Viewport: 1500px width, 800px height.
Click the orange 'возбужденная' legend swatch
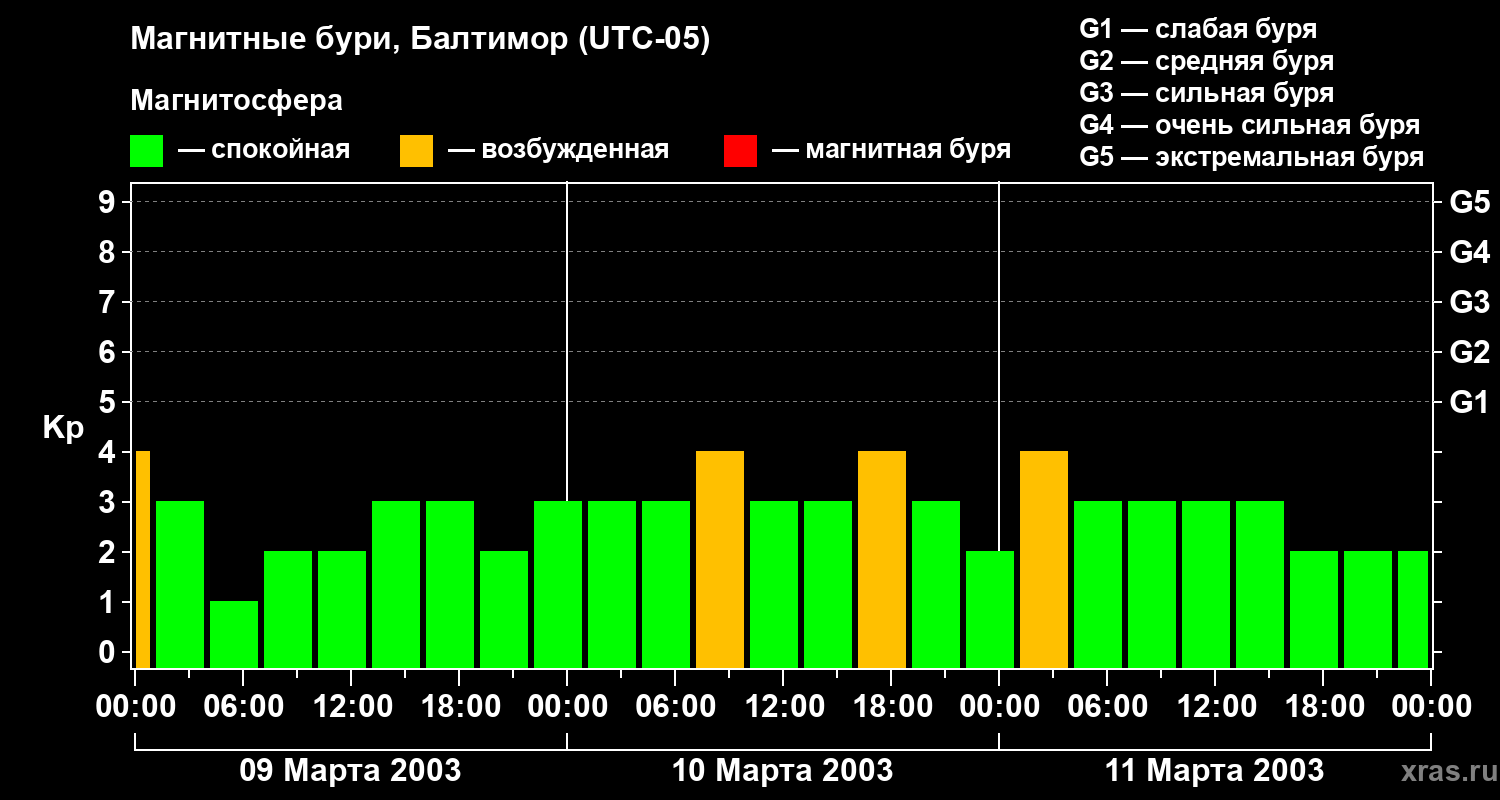[416, 151]
